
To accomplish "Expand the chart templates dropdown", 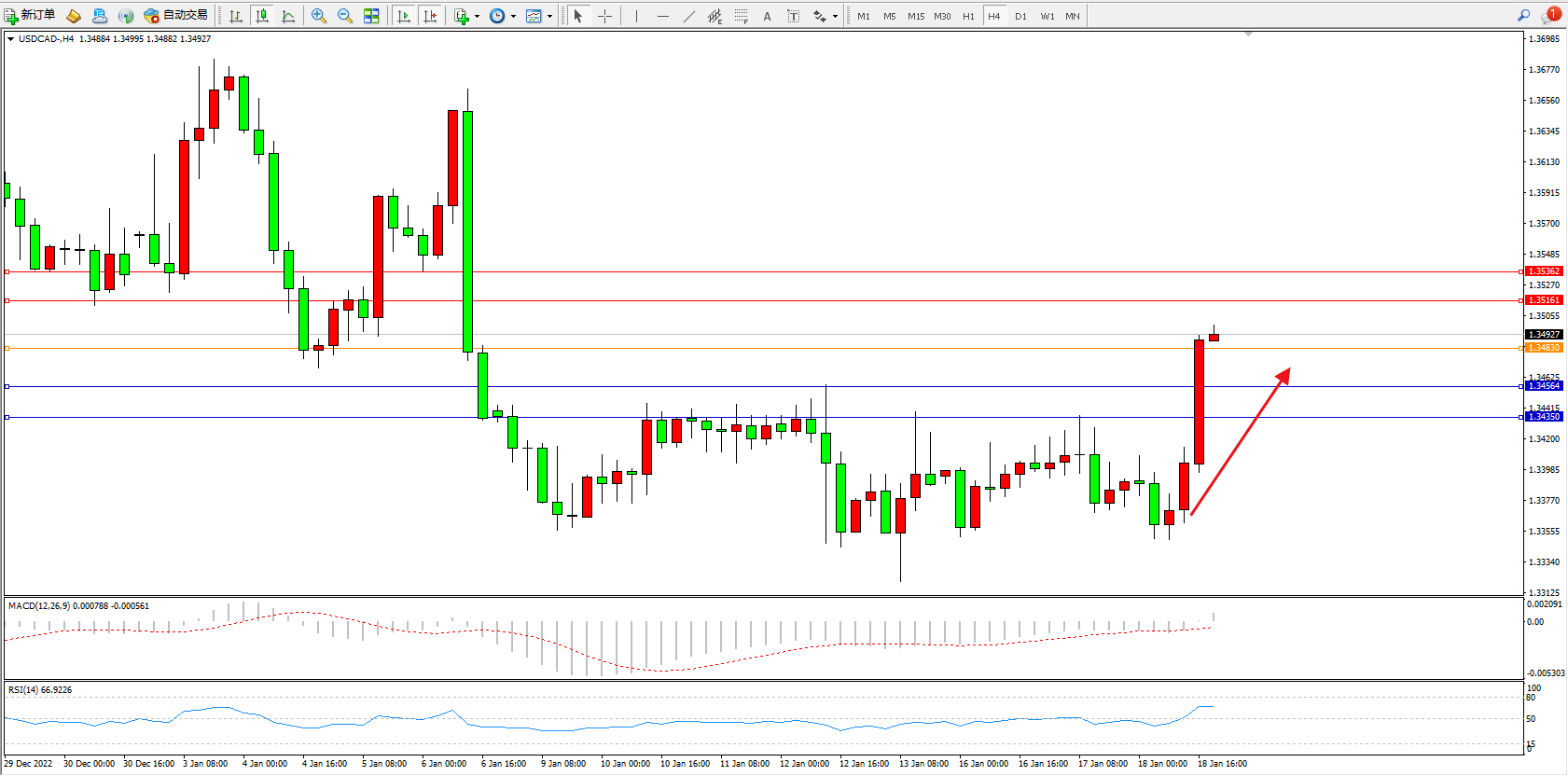I will (x=549, y=16).
